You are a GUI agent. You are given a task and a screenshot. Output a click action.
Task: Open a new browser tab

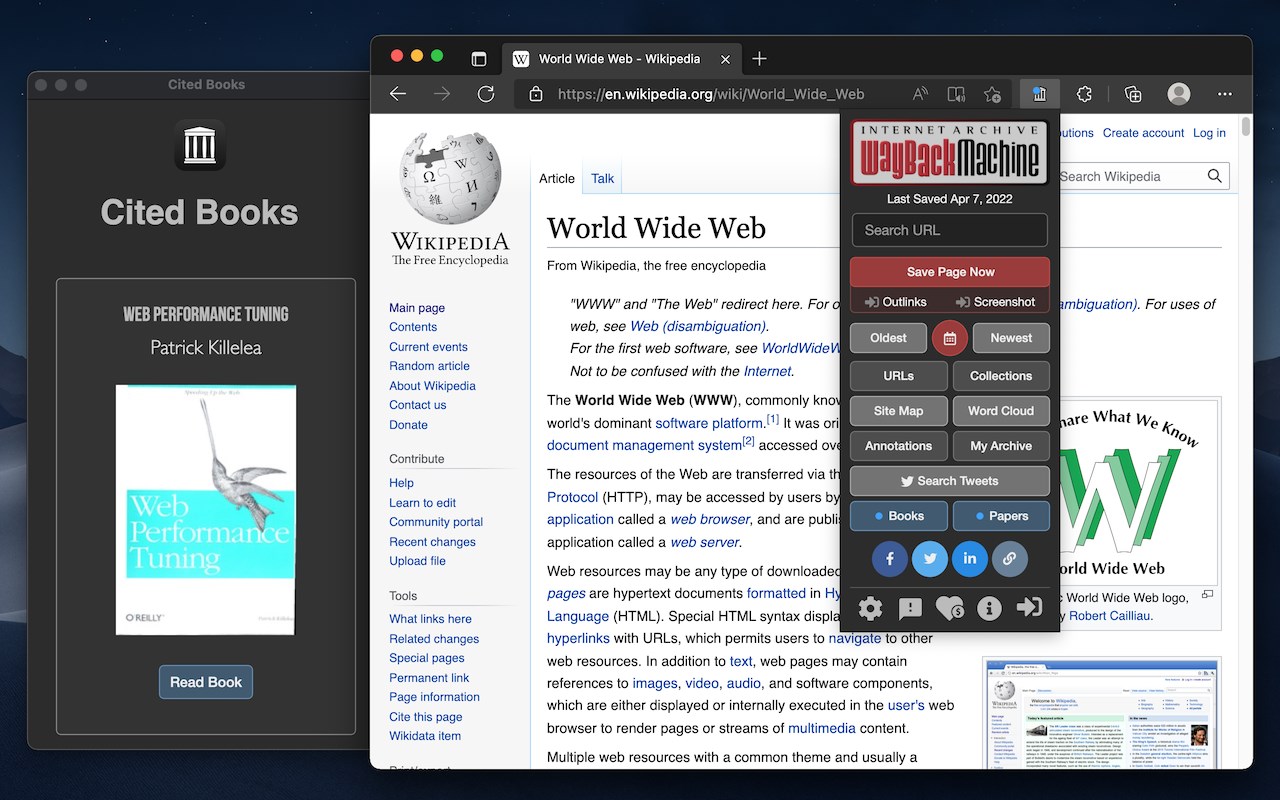click(759, 59)
